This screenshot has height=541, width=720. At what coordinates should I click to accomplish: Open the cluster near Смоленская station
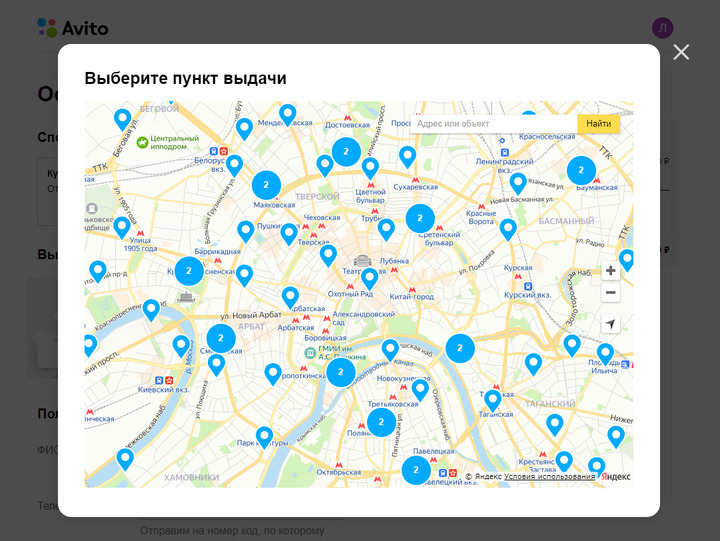click(221, 338)
